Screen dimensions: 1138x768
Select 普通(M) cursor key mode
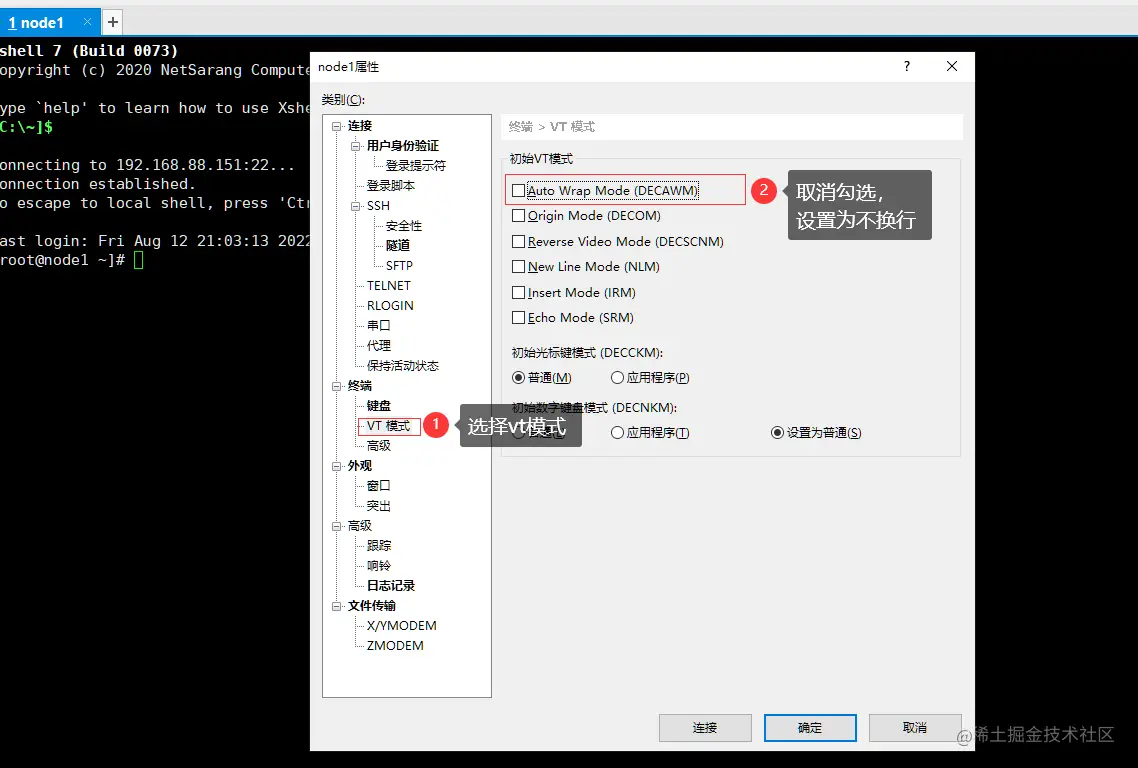[518, 377]
